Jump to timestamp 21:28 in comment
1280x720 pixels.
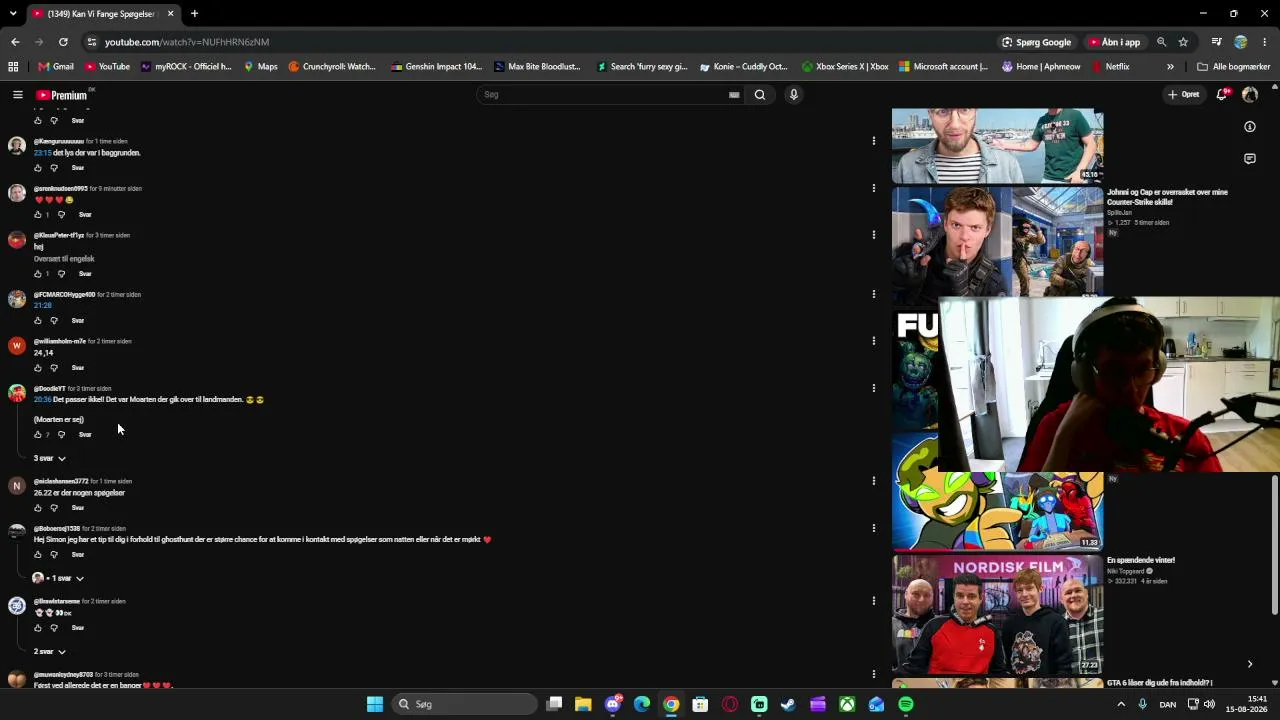[42, 306]
